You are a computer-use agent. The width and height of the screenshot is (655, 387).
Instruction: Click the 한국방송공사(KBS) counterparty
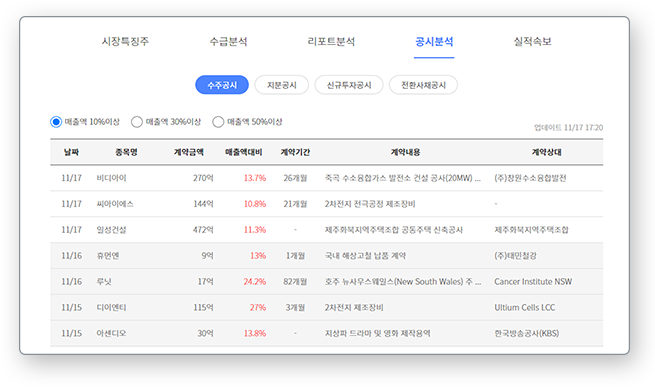click(x=526, y=334)
